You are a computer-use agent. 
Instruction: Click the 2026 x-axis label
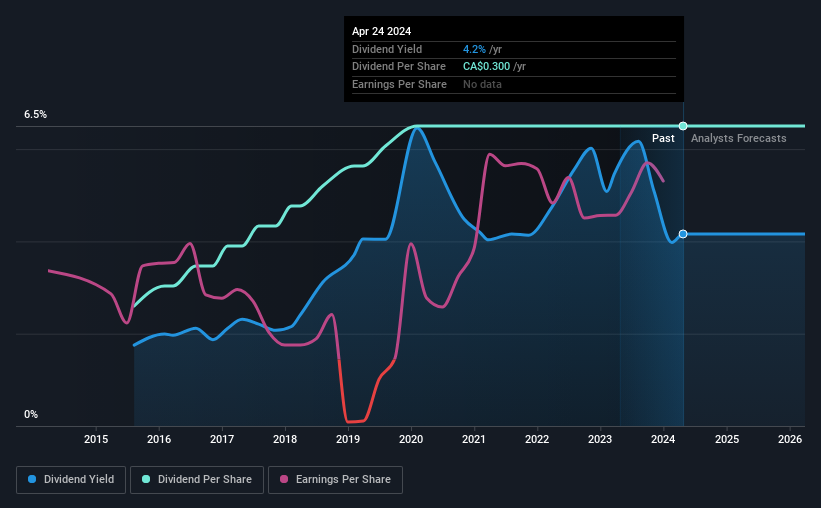[x=790, y=439]
